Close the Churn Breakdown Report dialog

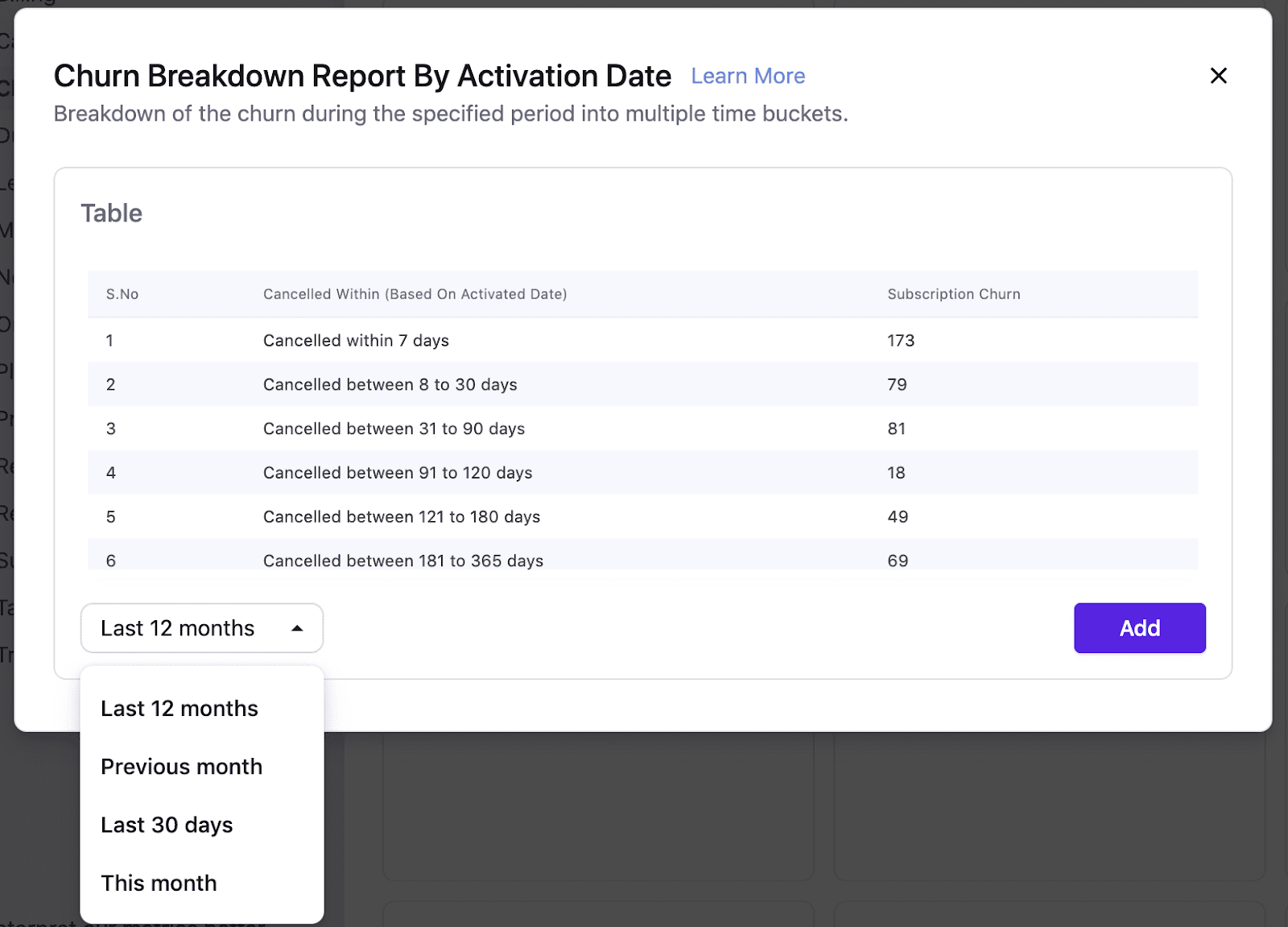(x=1218, y=76)
